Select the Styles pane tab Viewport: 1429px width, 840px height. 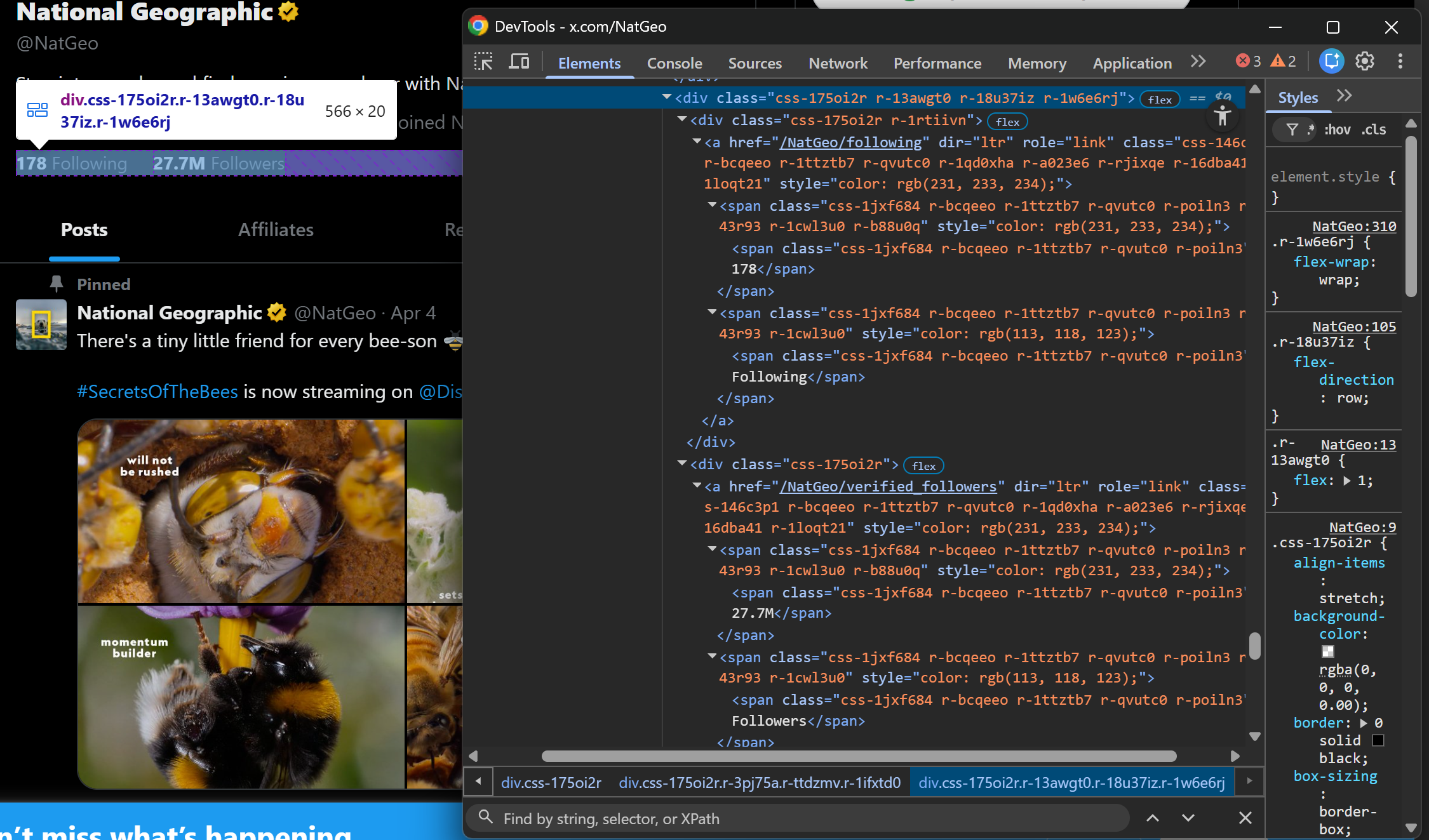(x=1298, y=98)
